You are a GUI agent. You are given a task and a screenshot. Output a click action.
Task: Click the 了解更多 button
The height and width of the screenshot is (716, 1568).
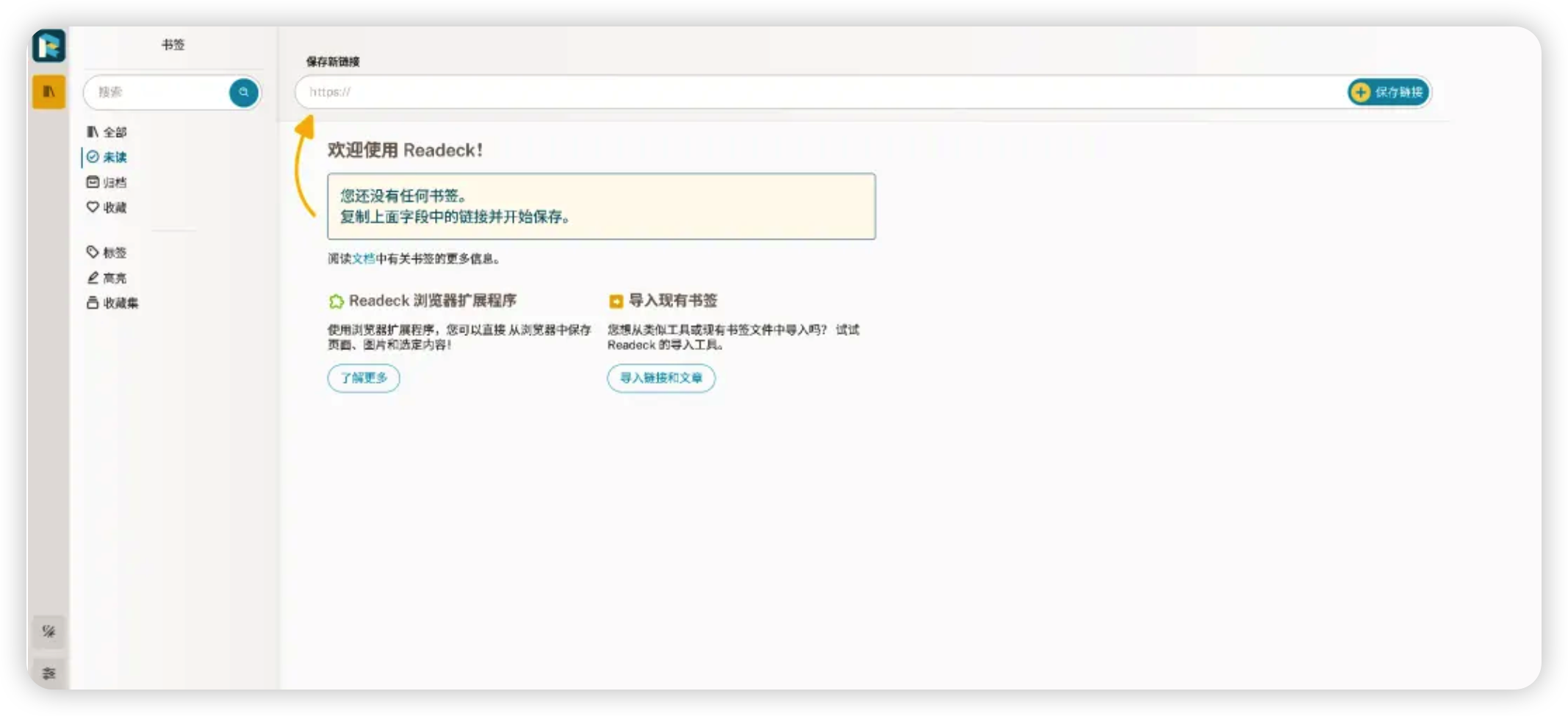[364, 378]
